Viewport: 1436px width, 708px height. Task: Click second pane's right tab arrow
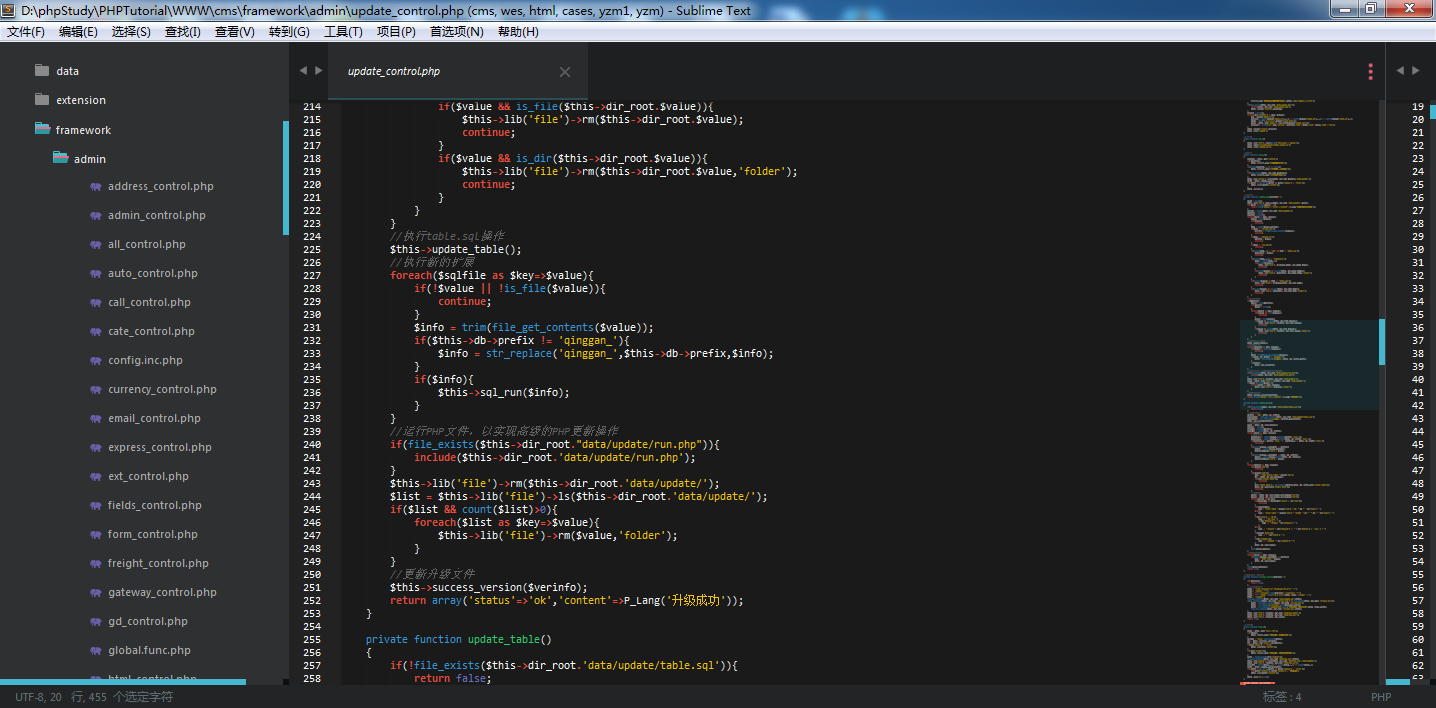(x=1416, y=71)
